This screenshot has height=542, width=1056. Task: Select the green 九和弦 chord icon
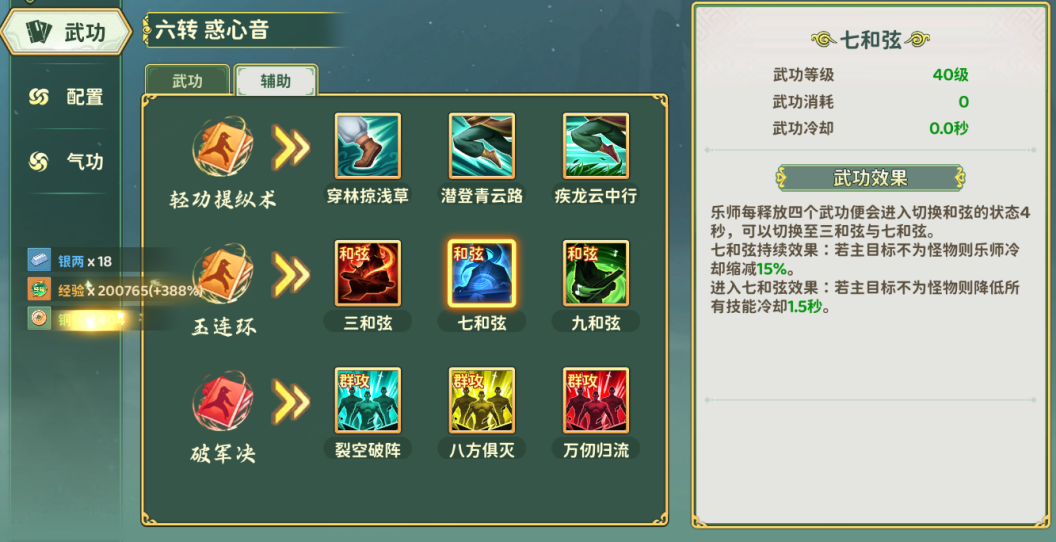pyautogui.click(x=596, y=273)
